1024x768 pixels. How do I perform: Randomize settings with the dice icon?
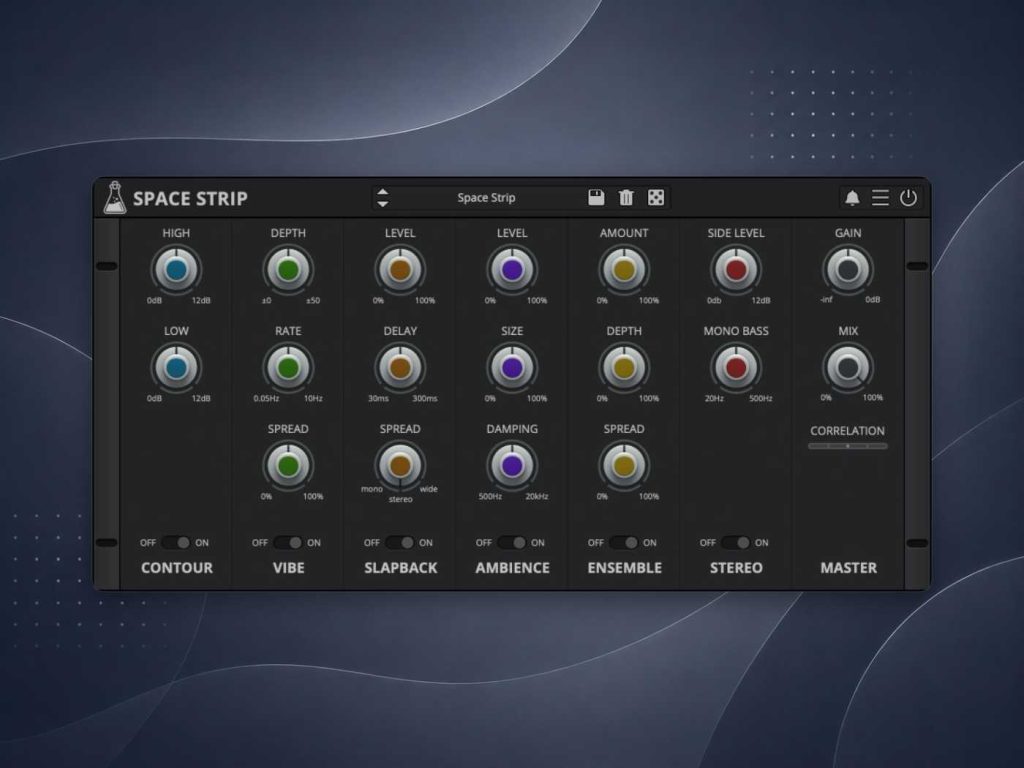pos(656,197)
